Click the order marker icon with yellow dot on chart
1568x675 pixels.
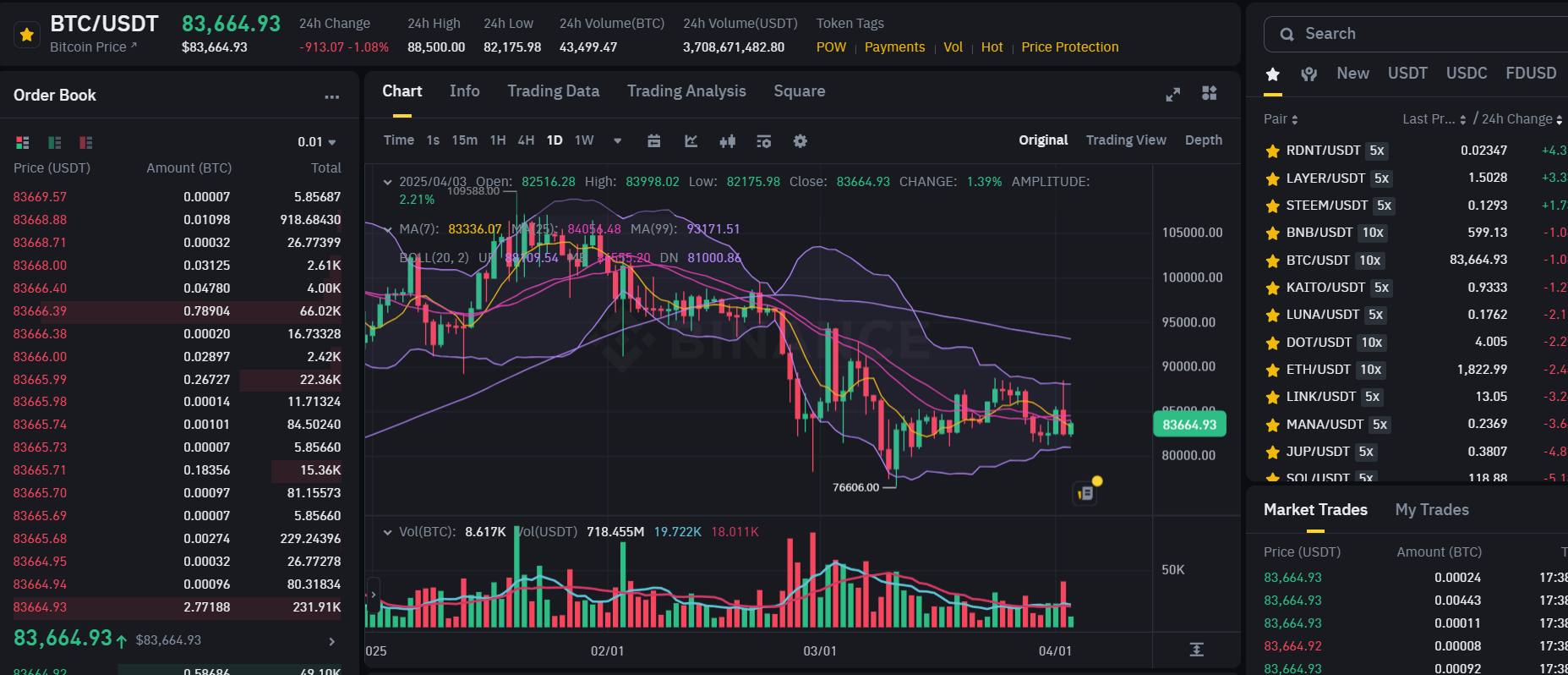[1085, 492]
